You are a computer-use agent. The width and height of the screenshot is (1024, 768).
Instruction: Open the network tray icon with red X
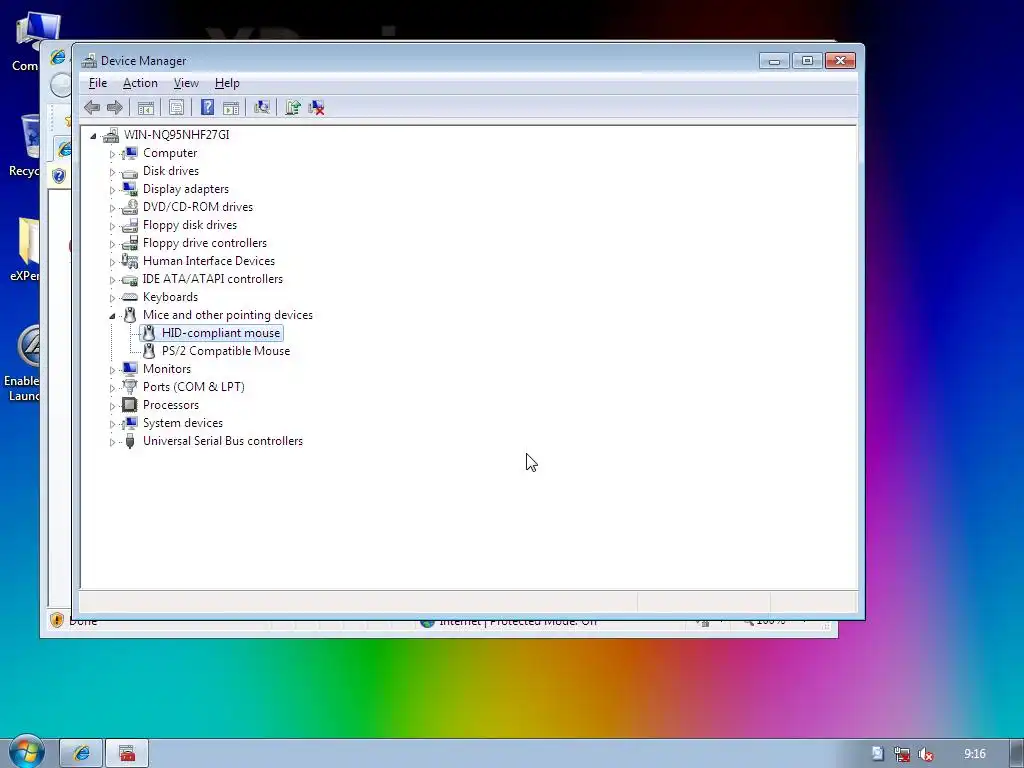[x=901, y=754]
